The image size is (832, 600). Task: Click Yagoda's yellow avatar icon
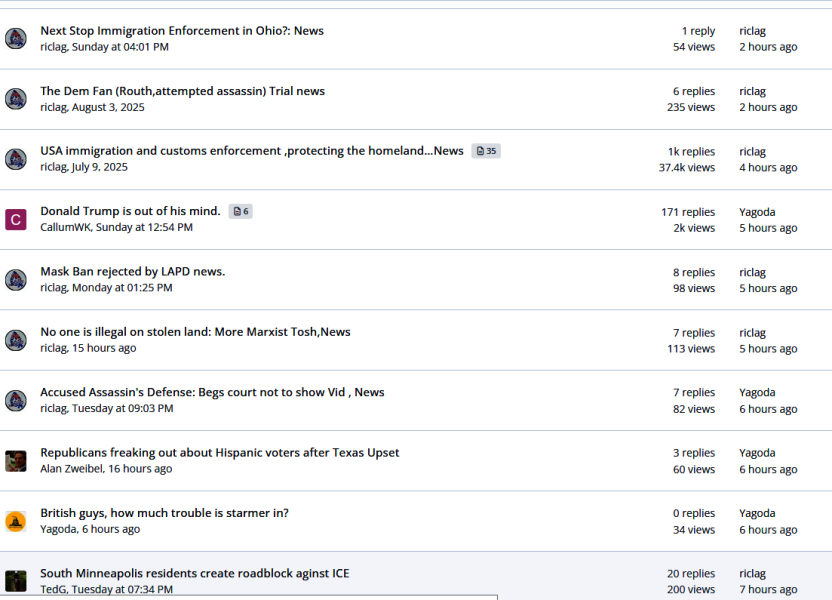tap(16, 521)
